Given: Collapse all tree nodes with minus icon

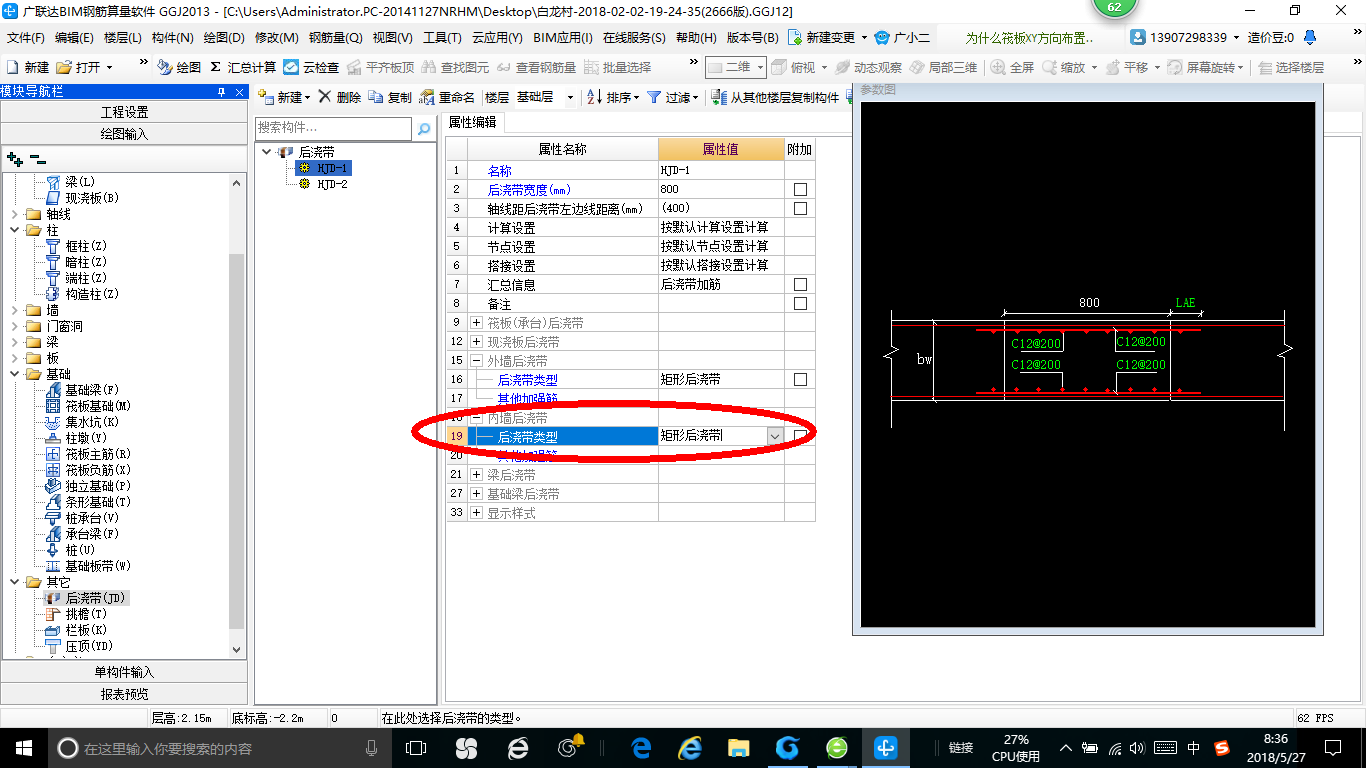Looking at the screenshot, I should click(37, 159).
